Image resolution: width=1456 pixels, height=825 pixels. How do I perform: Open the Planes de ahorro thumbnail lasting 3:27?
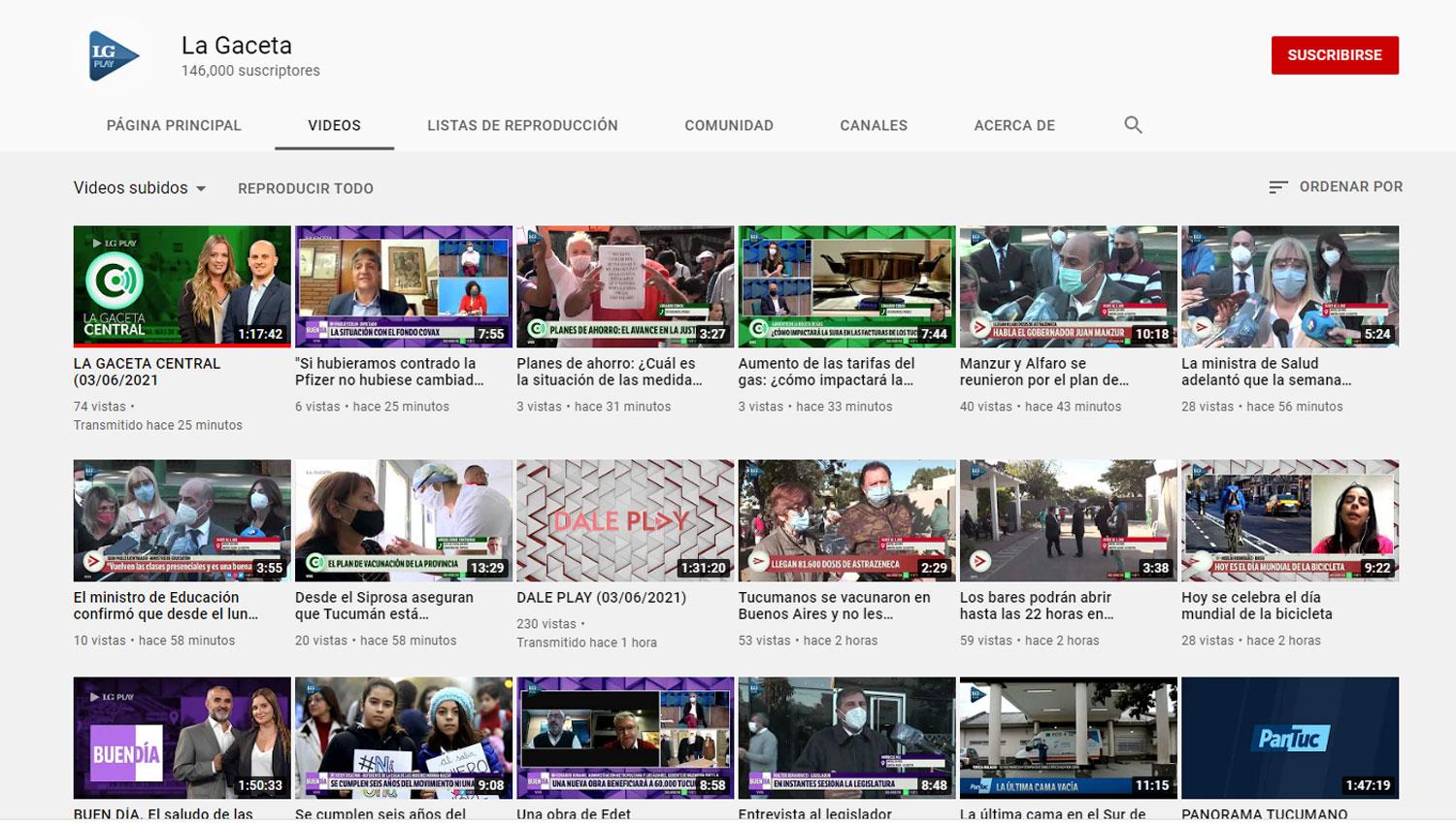point(625,286)
